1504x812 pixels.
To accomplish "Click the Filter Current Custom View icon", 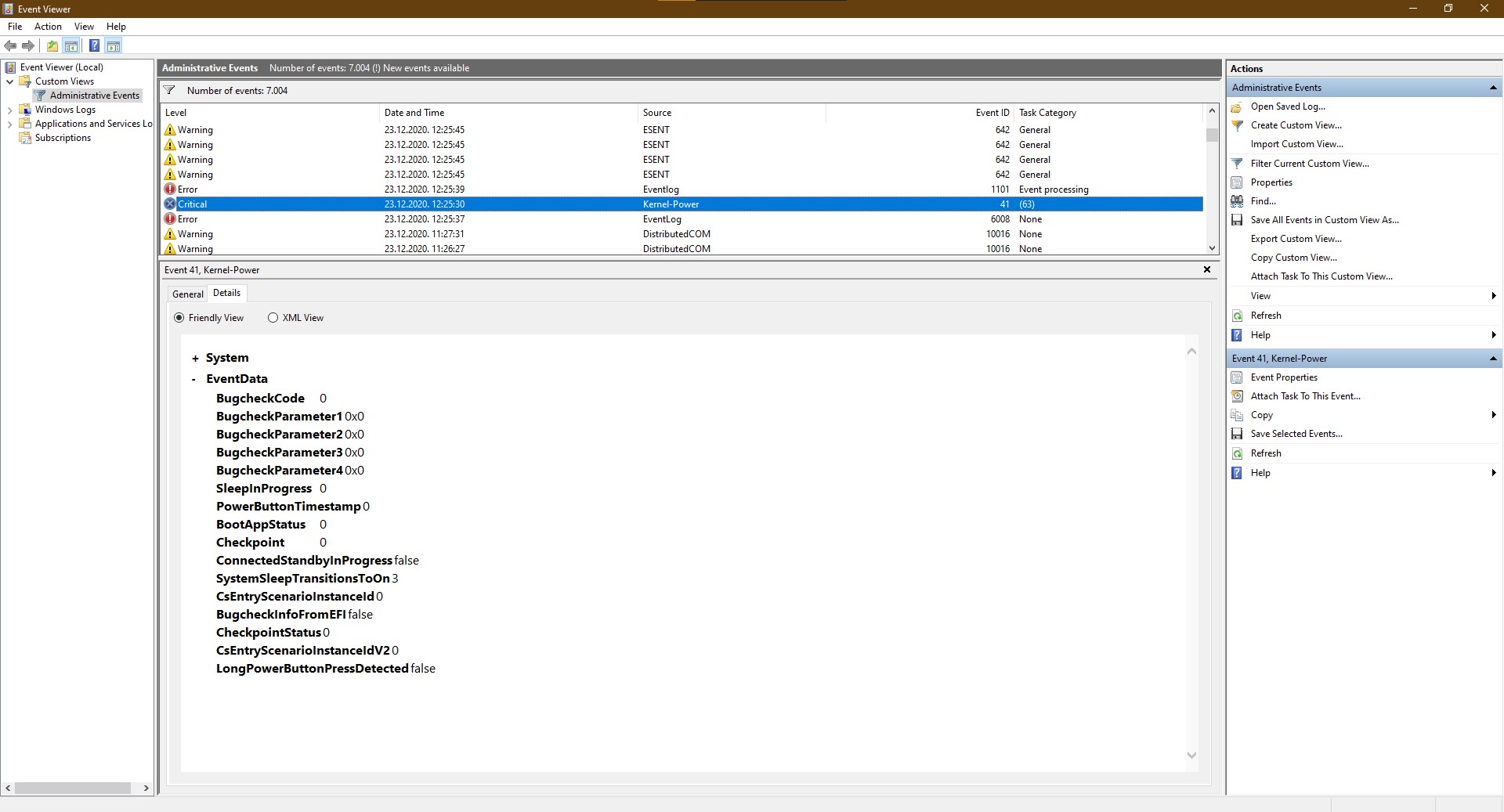I will pyautogui.click(x=1237, y=164).
